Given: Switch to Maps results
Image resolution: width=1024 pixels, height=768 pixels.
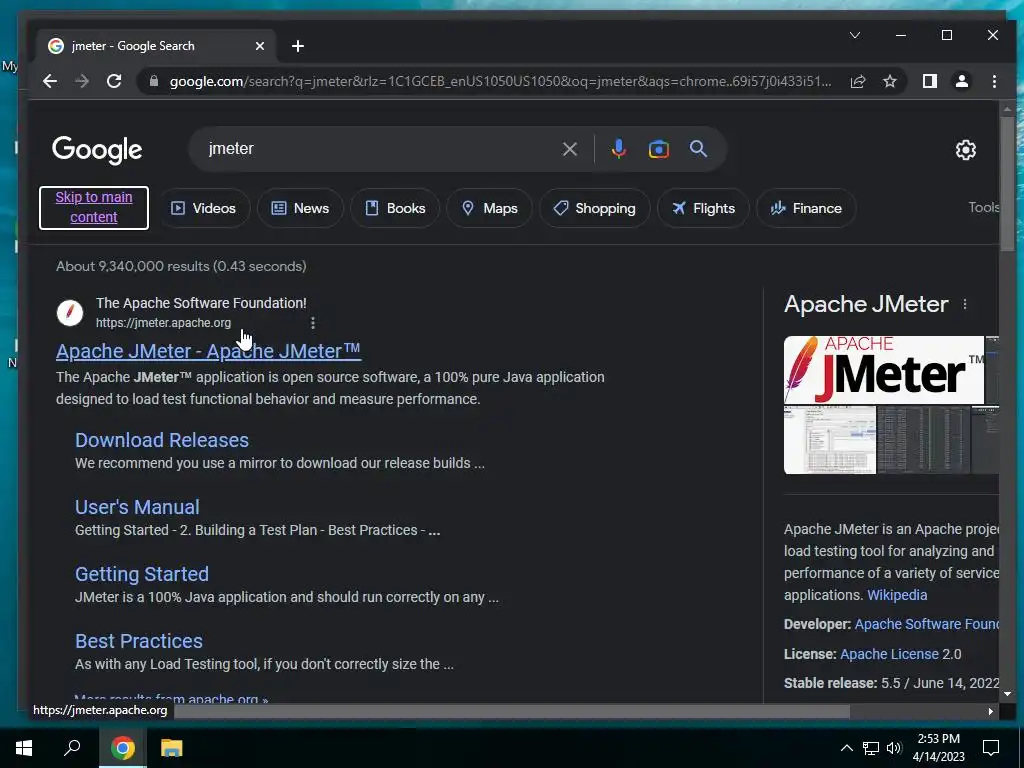Looking at the screenshot, I should [489, 208].
